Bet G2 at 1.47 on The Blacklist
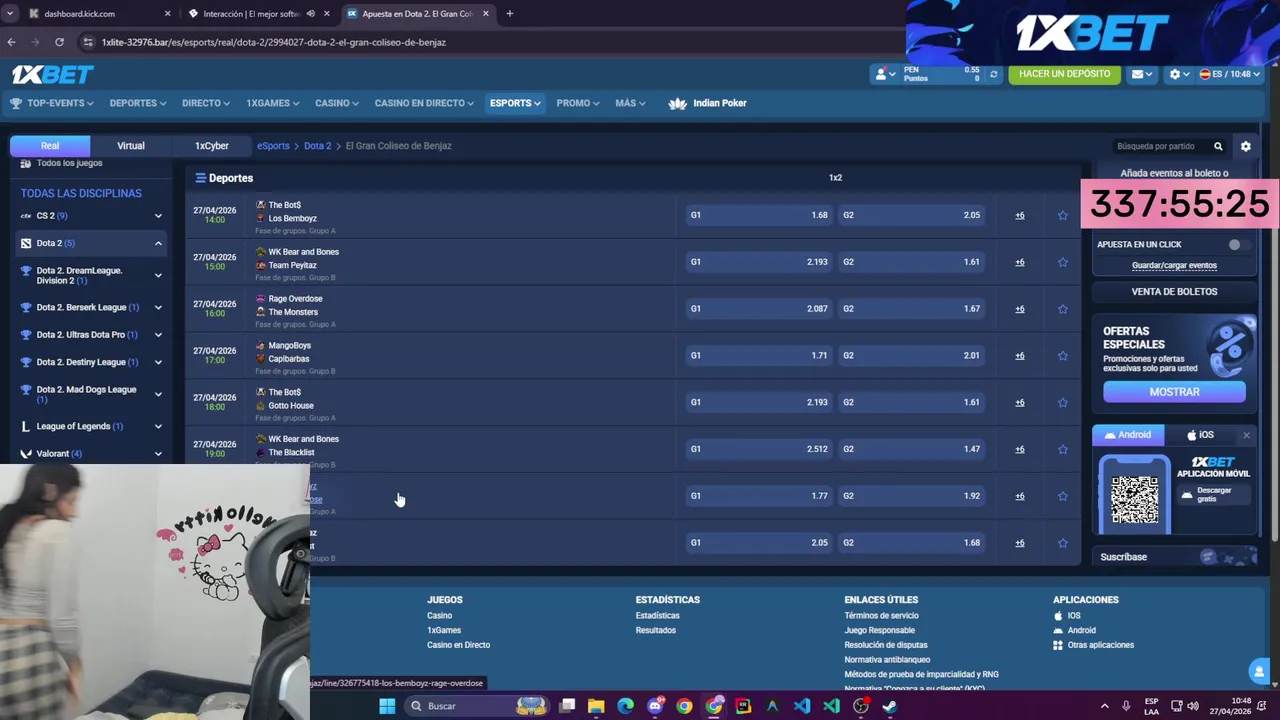 (x=911, y=449)
